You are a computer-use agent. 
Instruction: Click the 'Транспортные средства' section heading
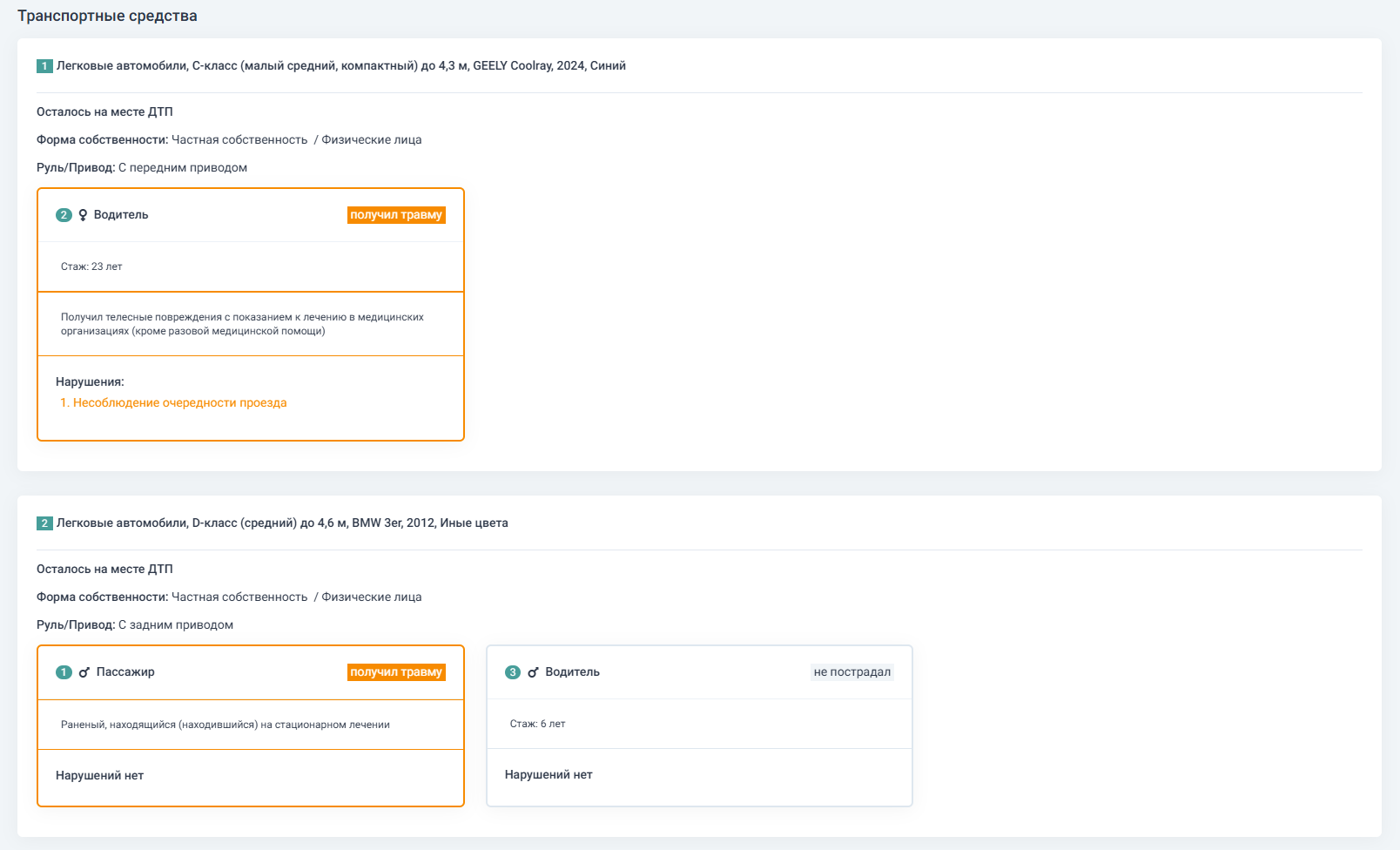pos(107,17)
